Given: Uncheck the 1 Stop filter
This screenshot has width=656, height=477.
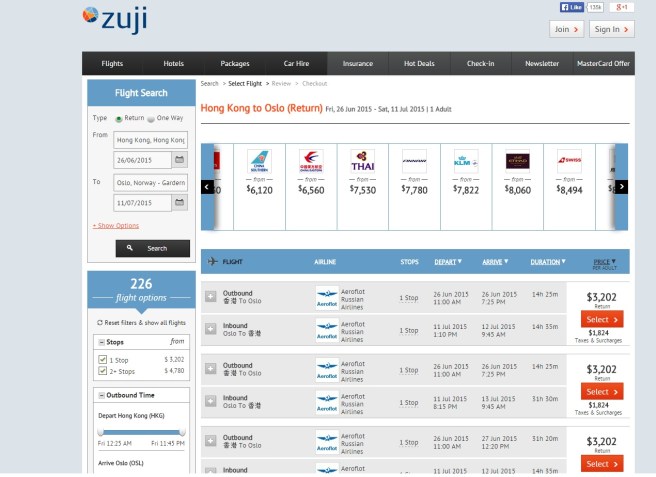Looking at the screenshot, I should (102, 358).
